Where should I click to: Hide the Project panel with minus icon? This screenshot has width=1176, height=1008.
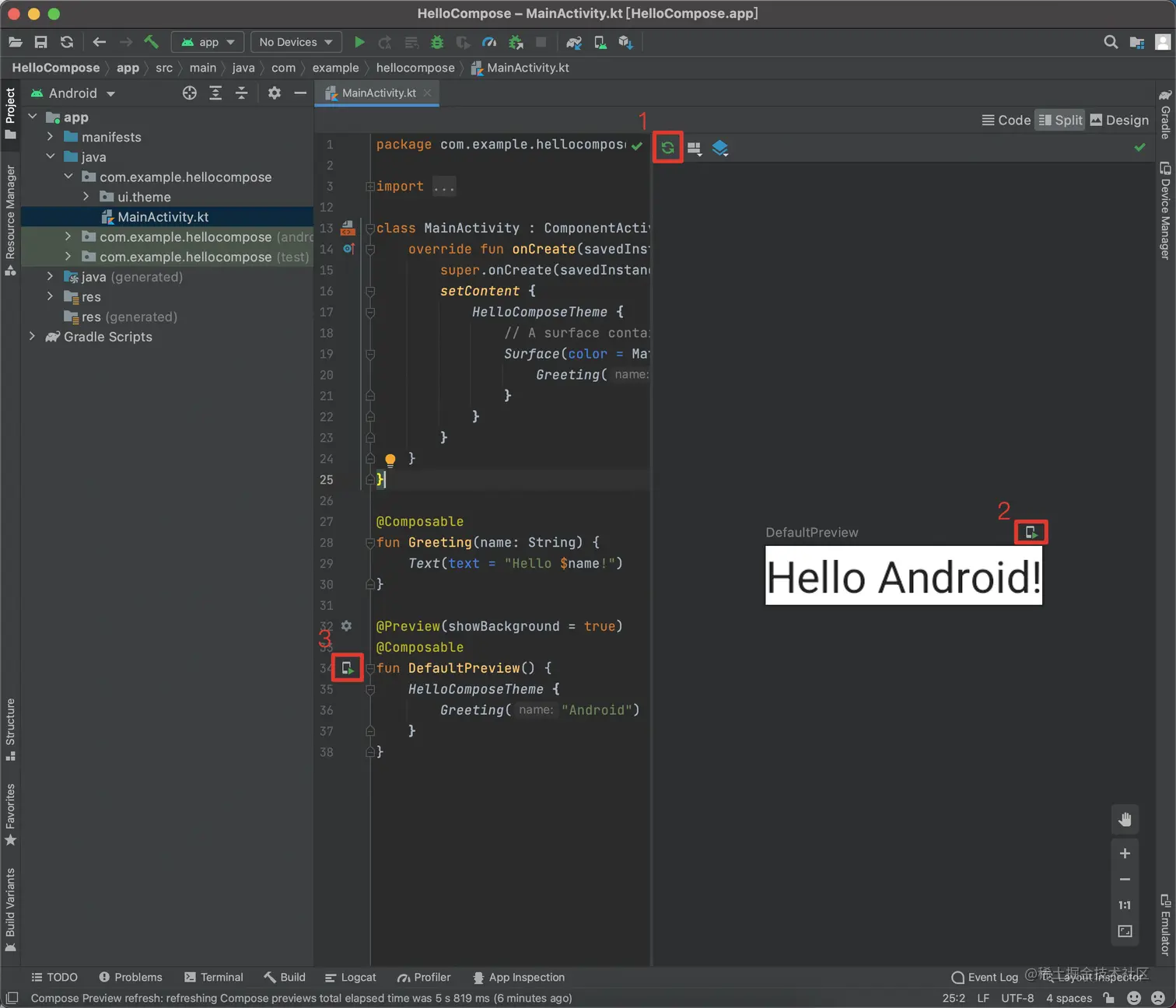tap(300, 93)
